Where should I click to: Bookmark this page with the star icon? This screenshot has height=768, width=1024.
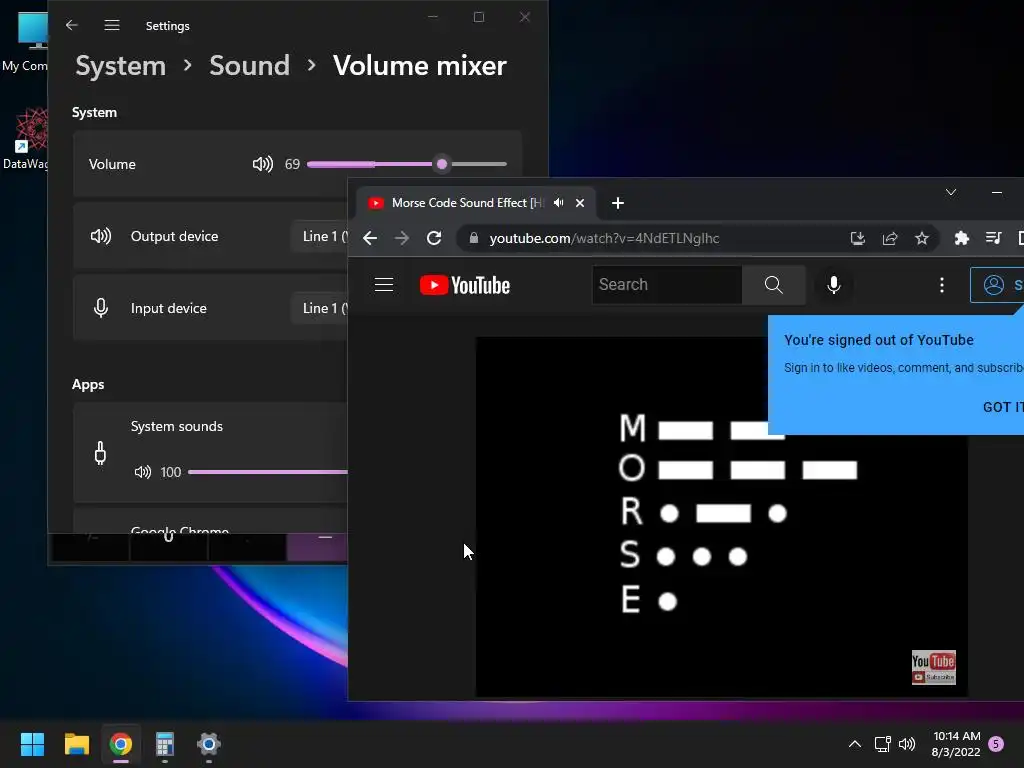(921, 238)
